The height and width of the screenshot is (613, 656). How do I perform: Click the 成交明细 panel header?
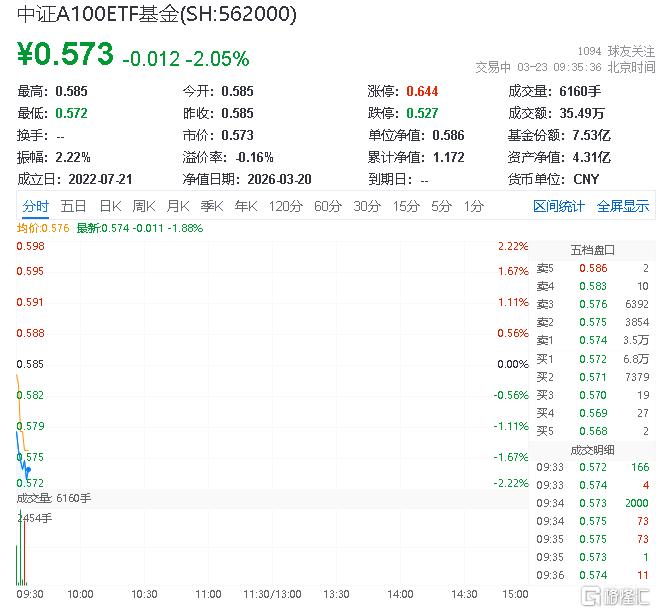point(593,450)
